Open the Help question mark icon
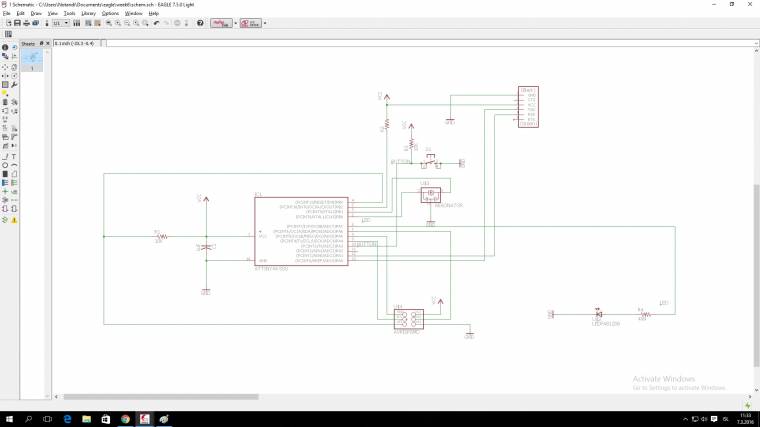760x427 pixels. tap(200, 23)
